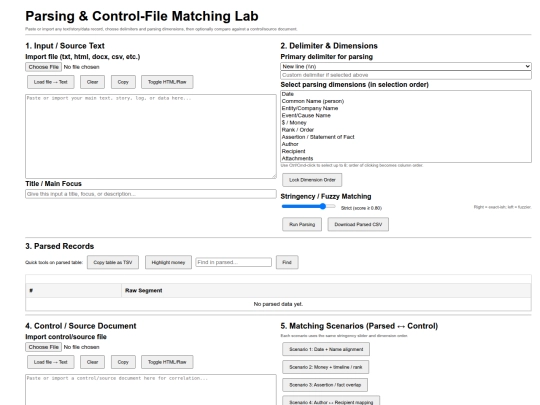Image resolution: width=540 pixels, height=405 pixels.
Task: Toggle HTML/Raw for the input text
Action: 167,82
